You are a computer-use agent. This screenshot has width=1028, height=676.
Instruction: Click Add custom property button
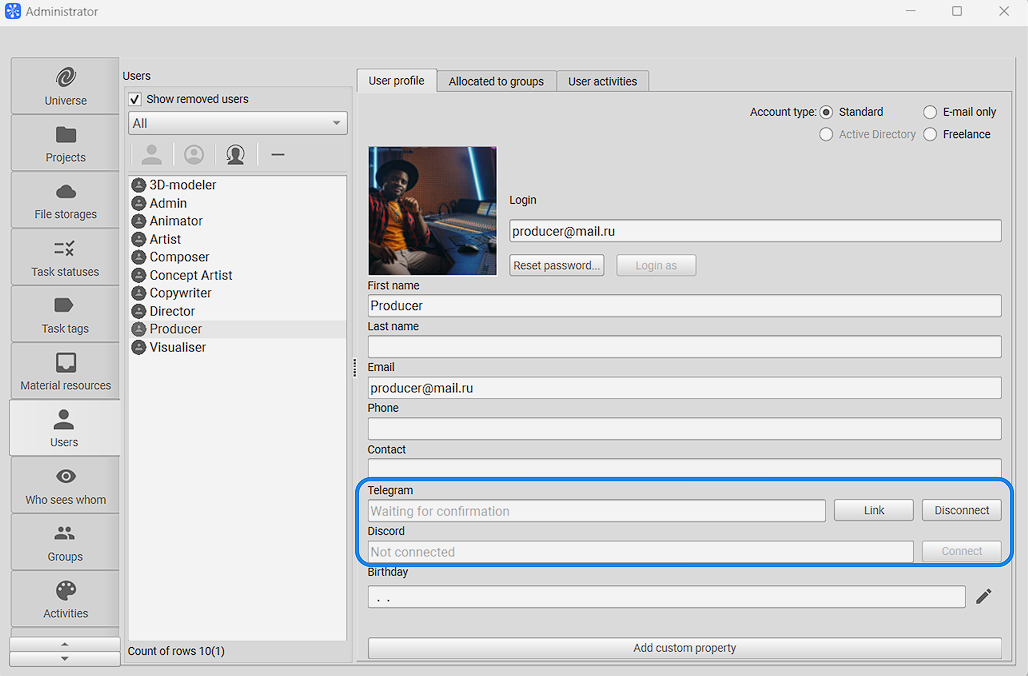(684, 648)
